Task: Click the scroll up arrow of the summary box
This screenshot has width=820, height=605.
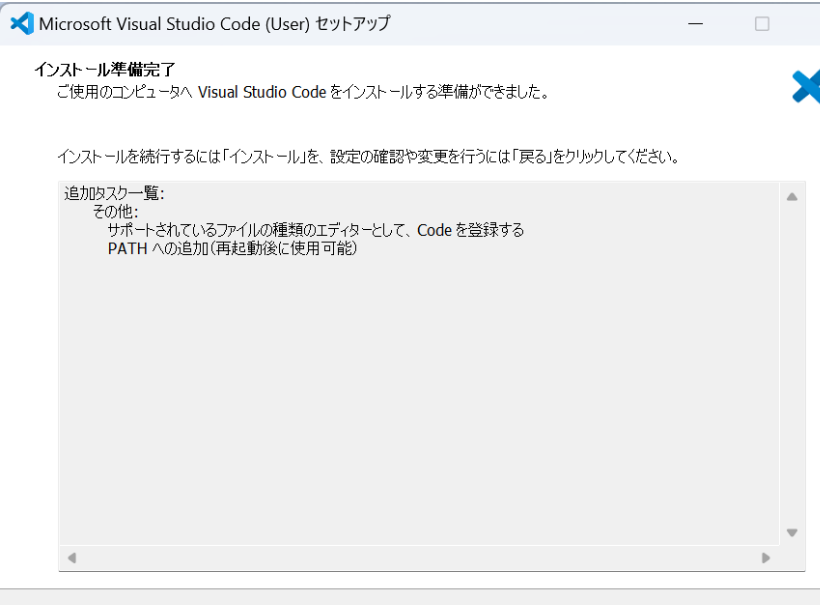Action: [792, 197]
